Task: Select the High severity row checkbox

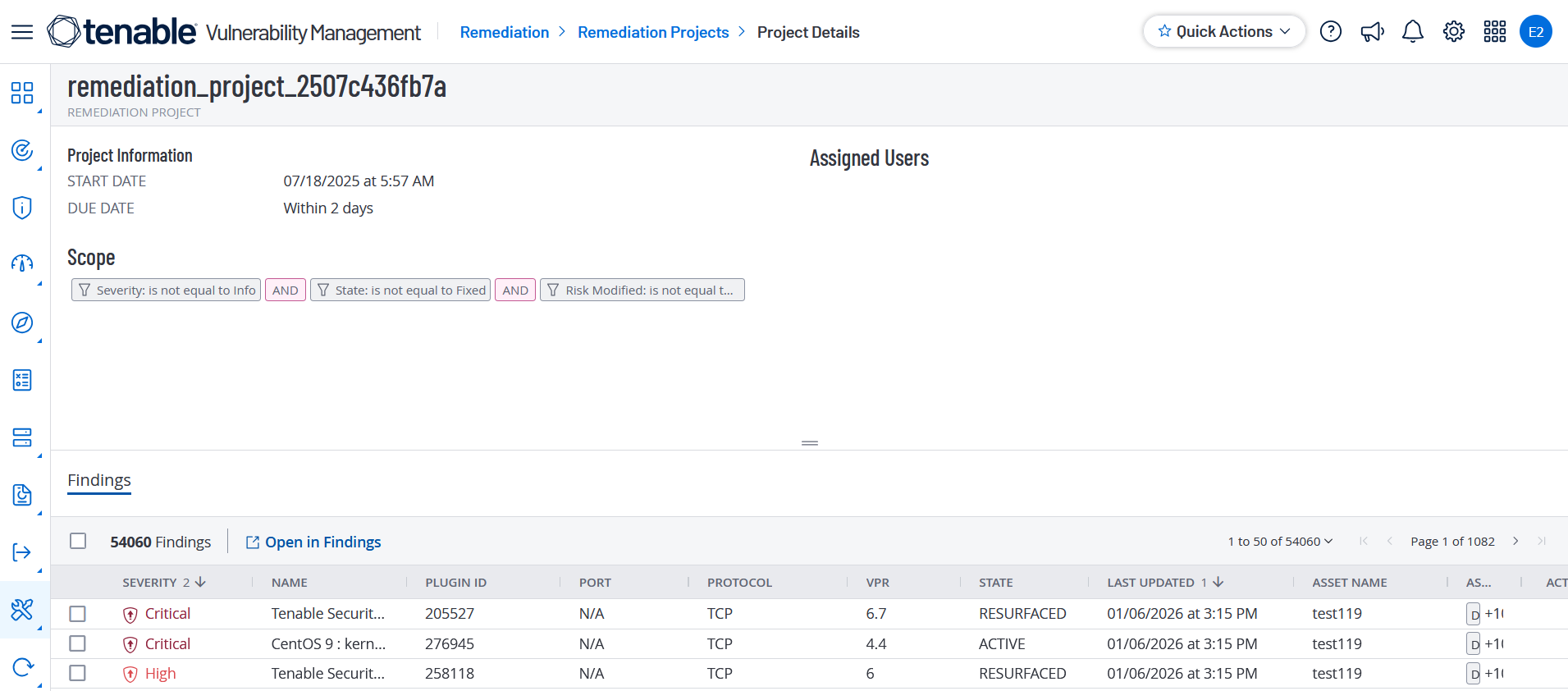Action: tap(78, 673)
